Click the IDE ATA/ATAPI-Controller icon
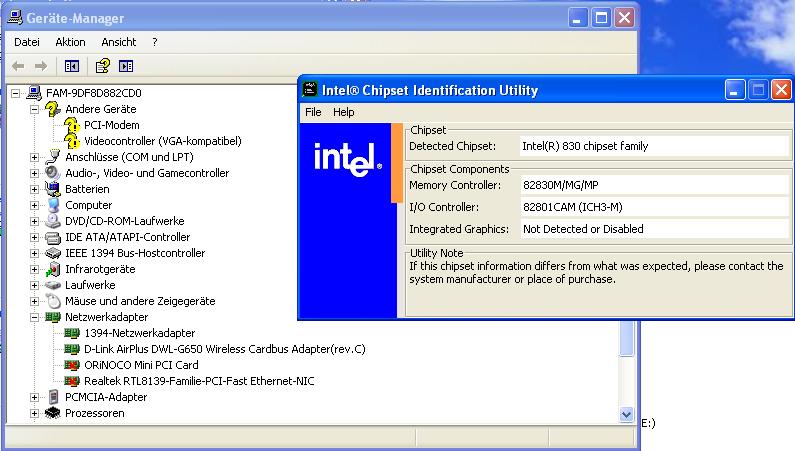 pos(53,237)
